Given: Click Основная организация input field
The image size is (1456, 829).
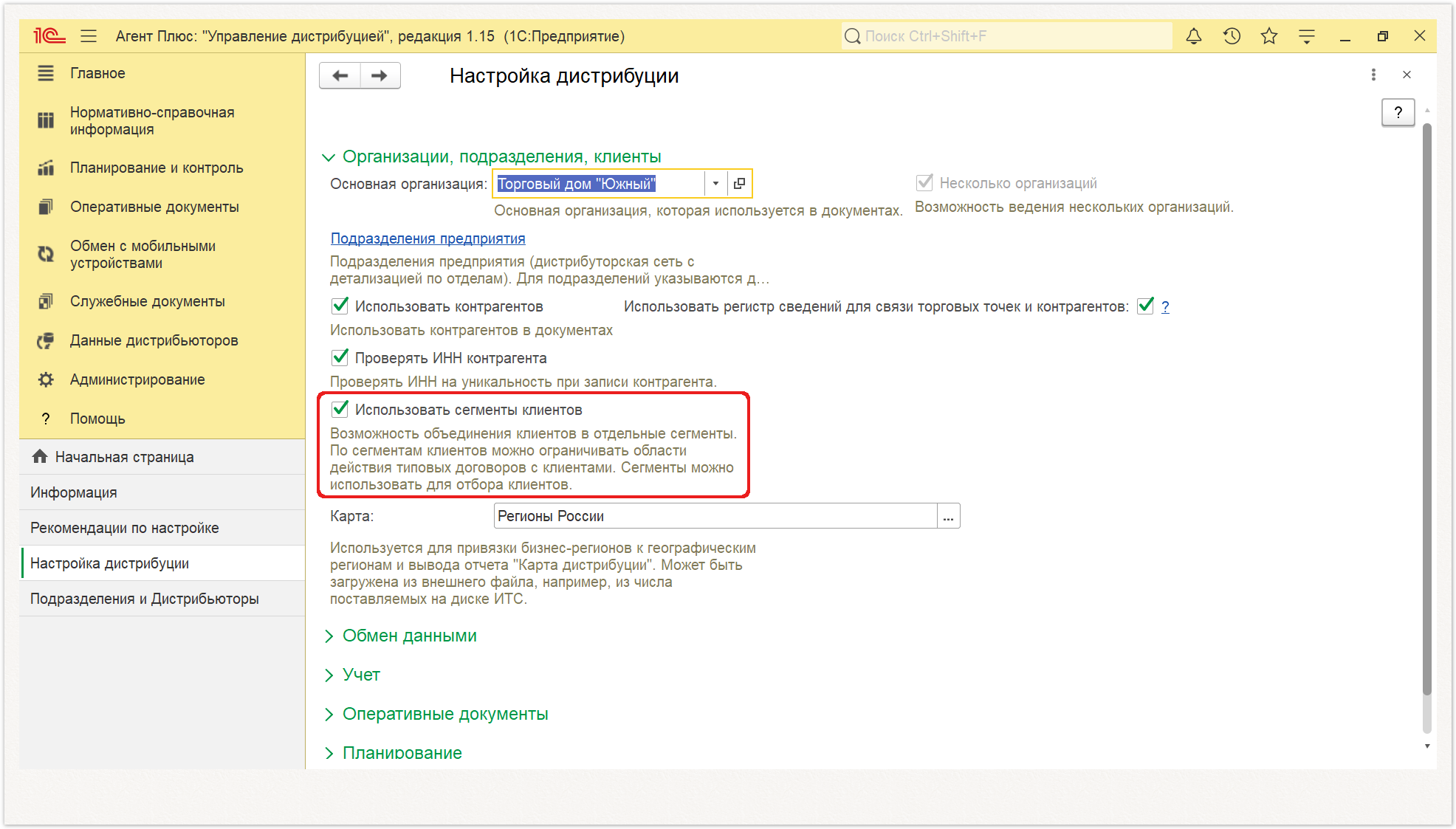Looking at the screenshot, I should [599, 183].
